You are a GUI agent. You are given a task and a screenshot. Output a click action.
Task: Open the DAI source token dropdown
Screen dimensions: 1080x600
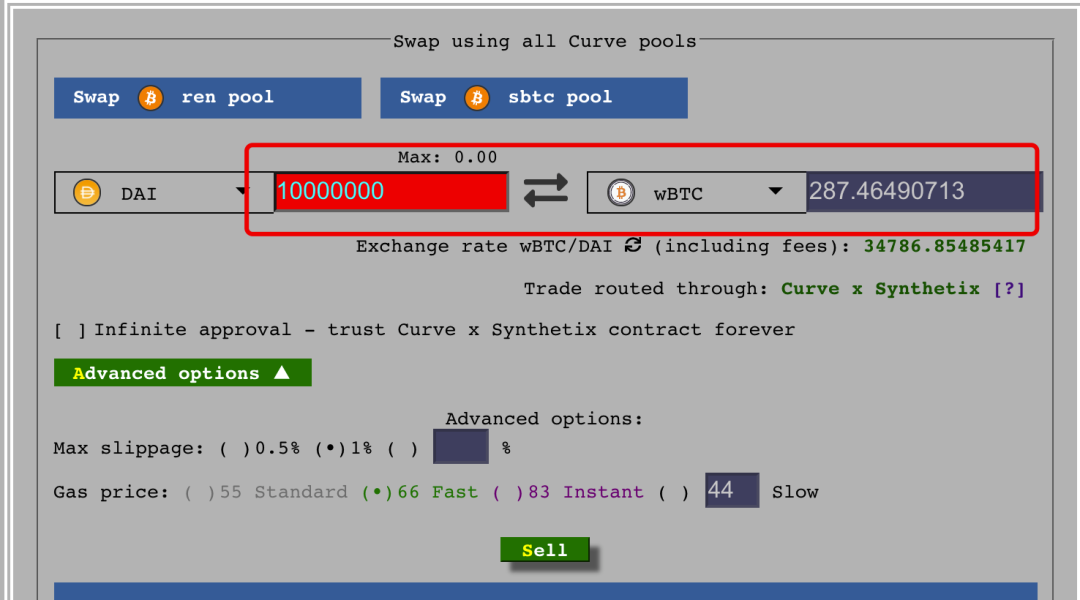[164, 193]
